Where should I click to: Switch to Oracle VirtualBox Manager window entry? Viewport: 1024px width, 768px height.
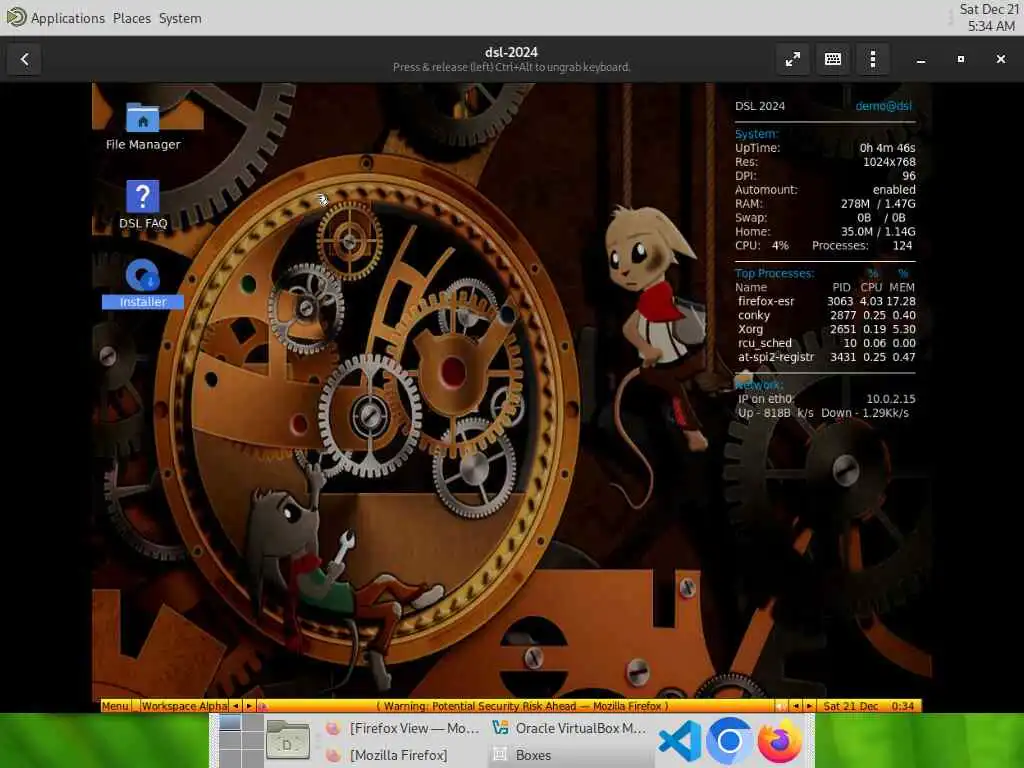[x=569, y=728]
